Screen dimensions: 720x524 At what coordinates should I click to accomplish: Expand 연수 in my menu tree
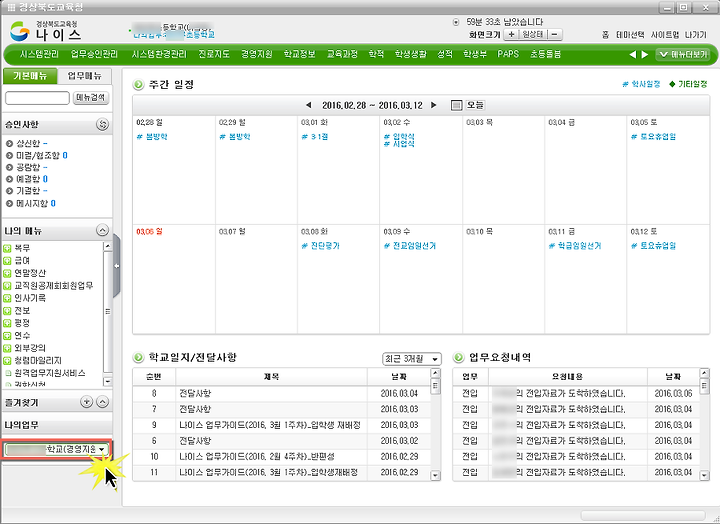[7, 336]
